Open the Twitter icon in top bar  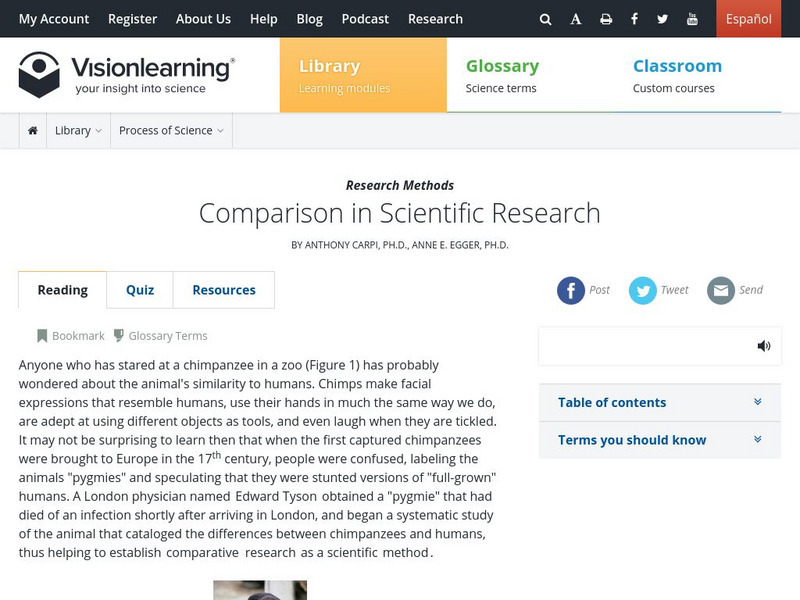coord(663,19)
